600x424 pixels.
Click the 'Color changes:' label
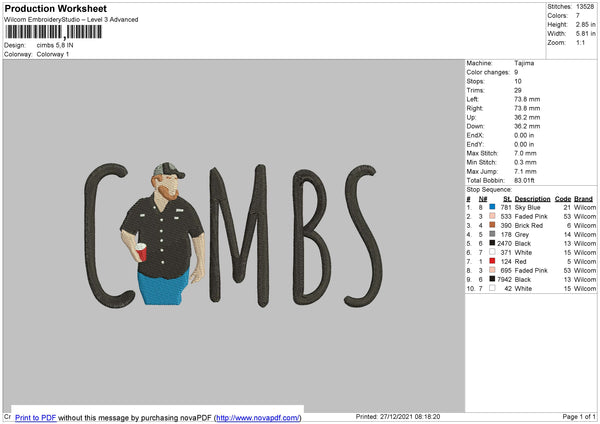(488, 72)
